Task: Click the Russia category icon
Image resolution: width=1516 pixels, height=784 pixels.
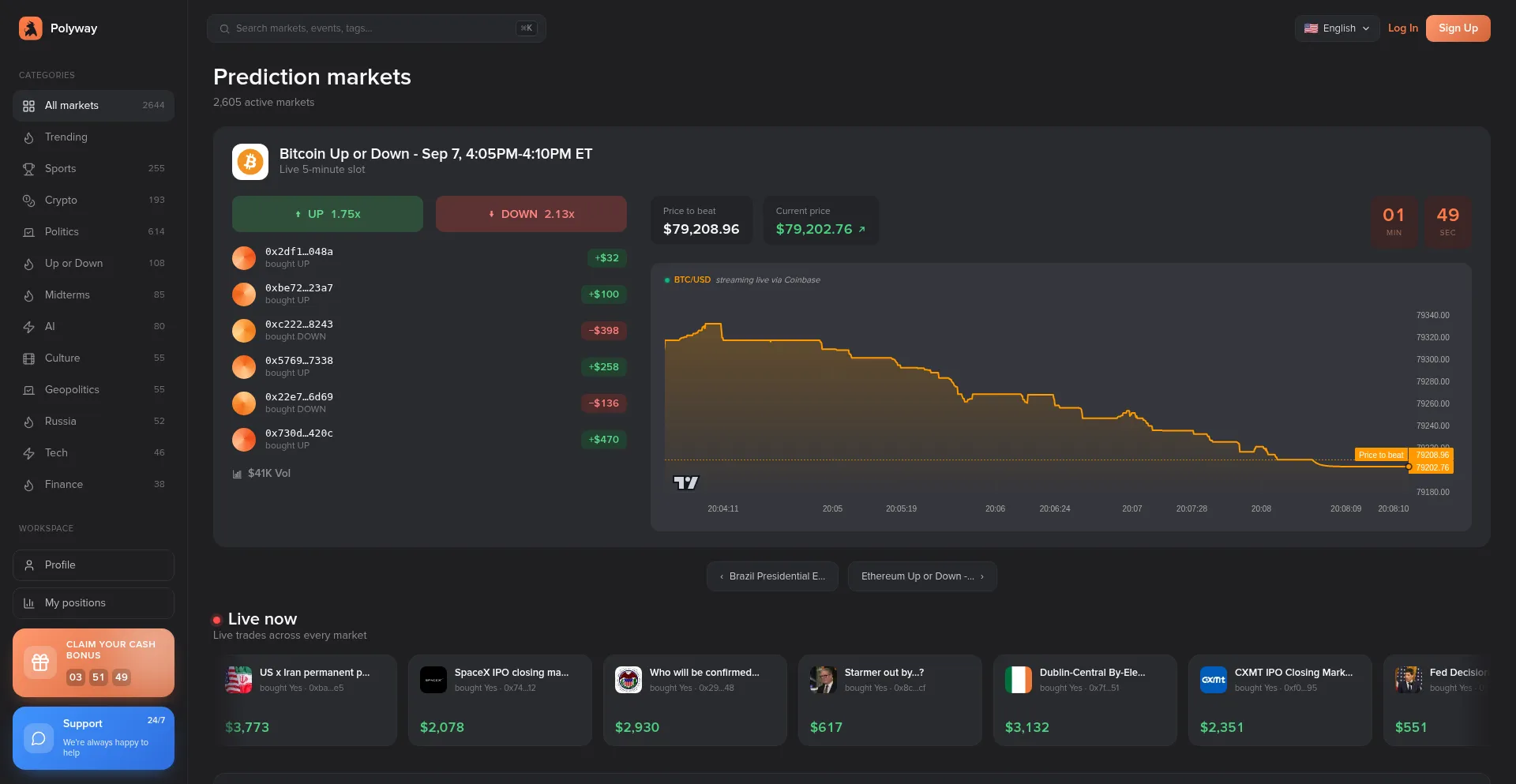Action: 29,422
